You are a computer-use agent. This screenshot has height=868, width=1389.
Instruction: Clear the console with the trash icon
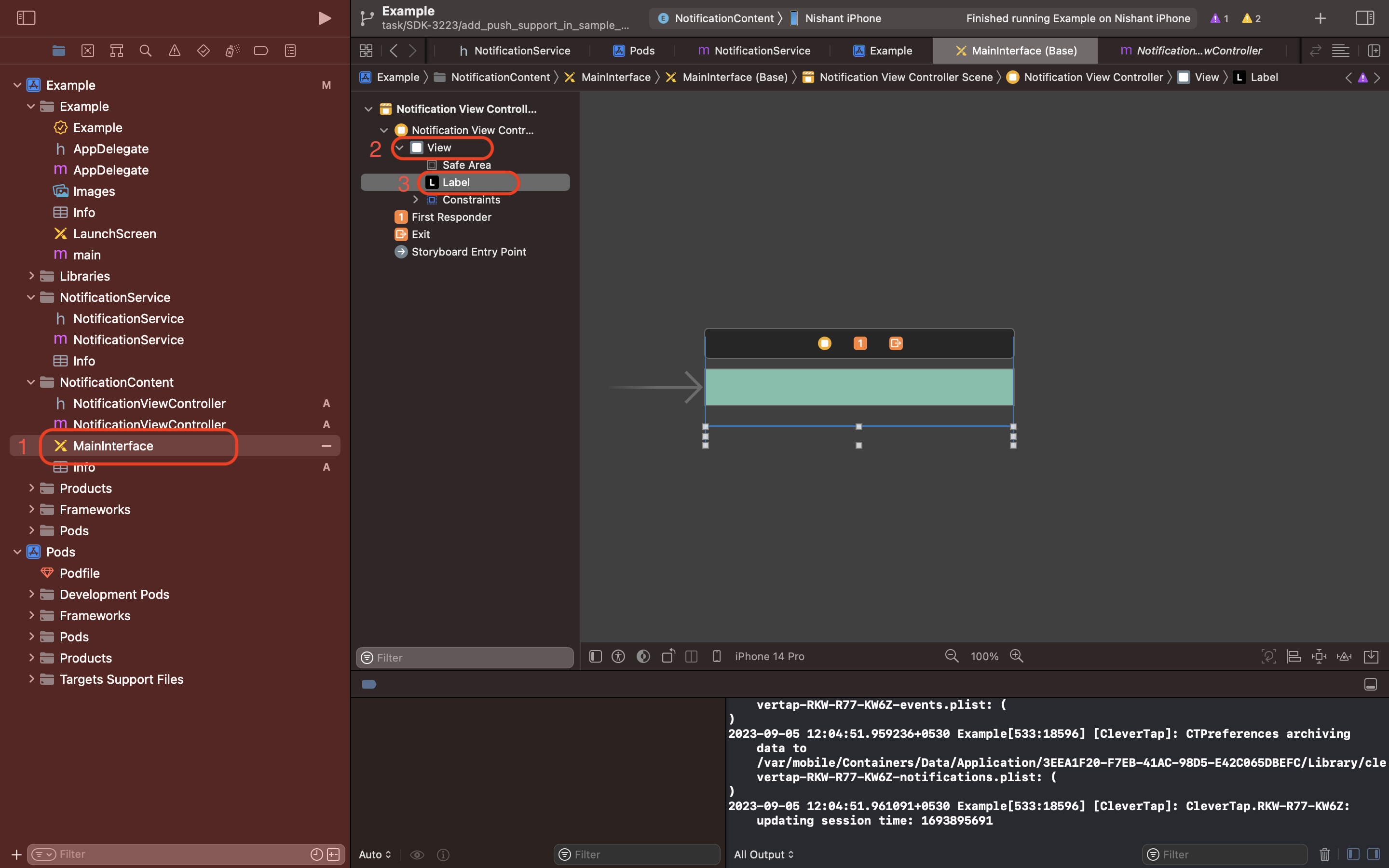[x=1324, y=854]
